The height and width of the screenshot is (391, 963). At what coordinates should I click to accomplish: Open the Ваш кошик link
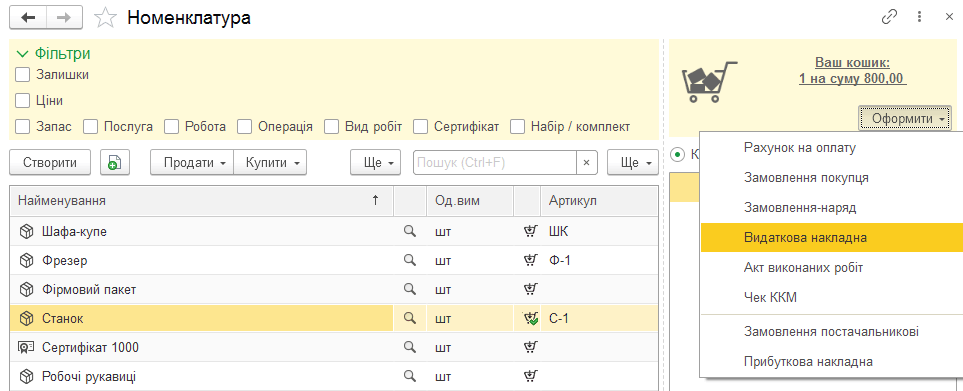[x=852, y=71]
